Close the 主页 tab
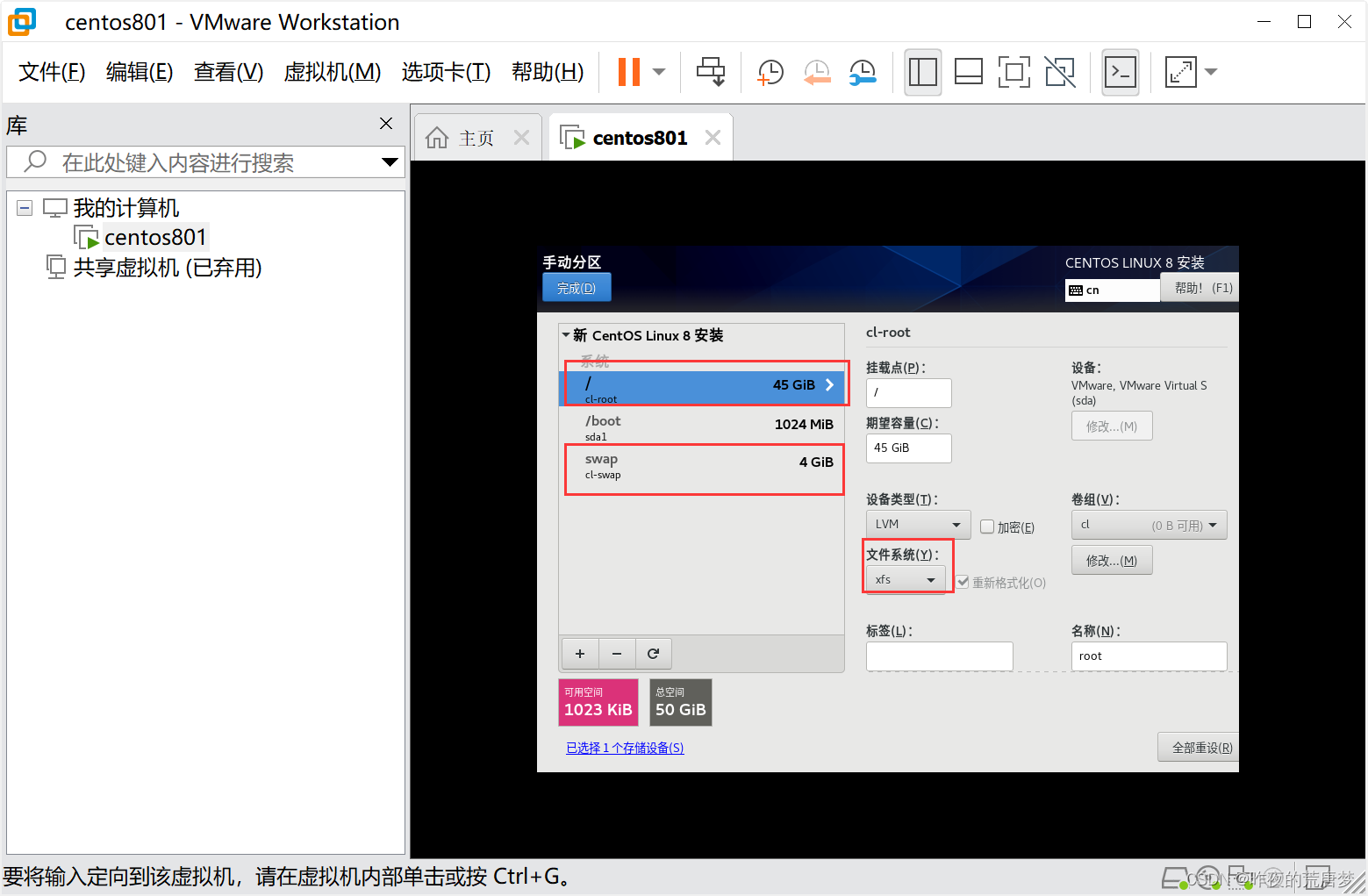Viewport: 1368px width, 896px height. pos(521,138)
